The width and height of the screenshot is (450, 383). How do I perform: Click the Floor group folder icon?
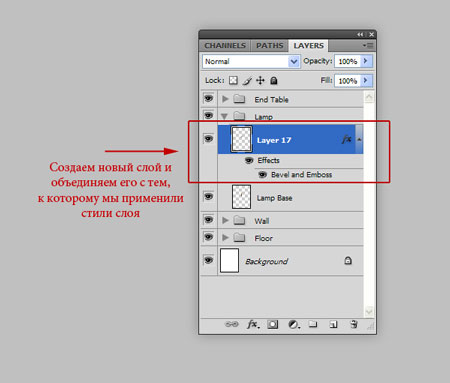[239, 237]
